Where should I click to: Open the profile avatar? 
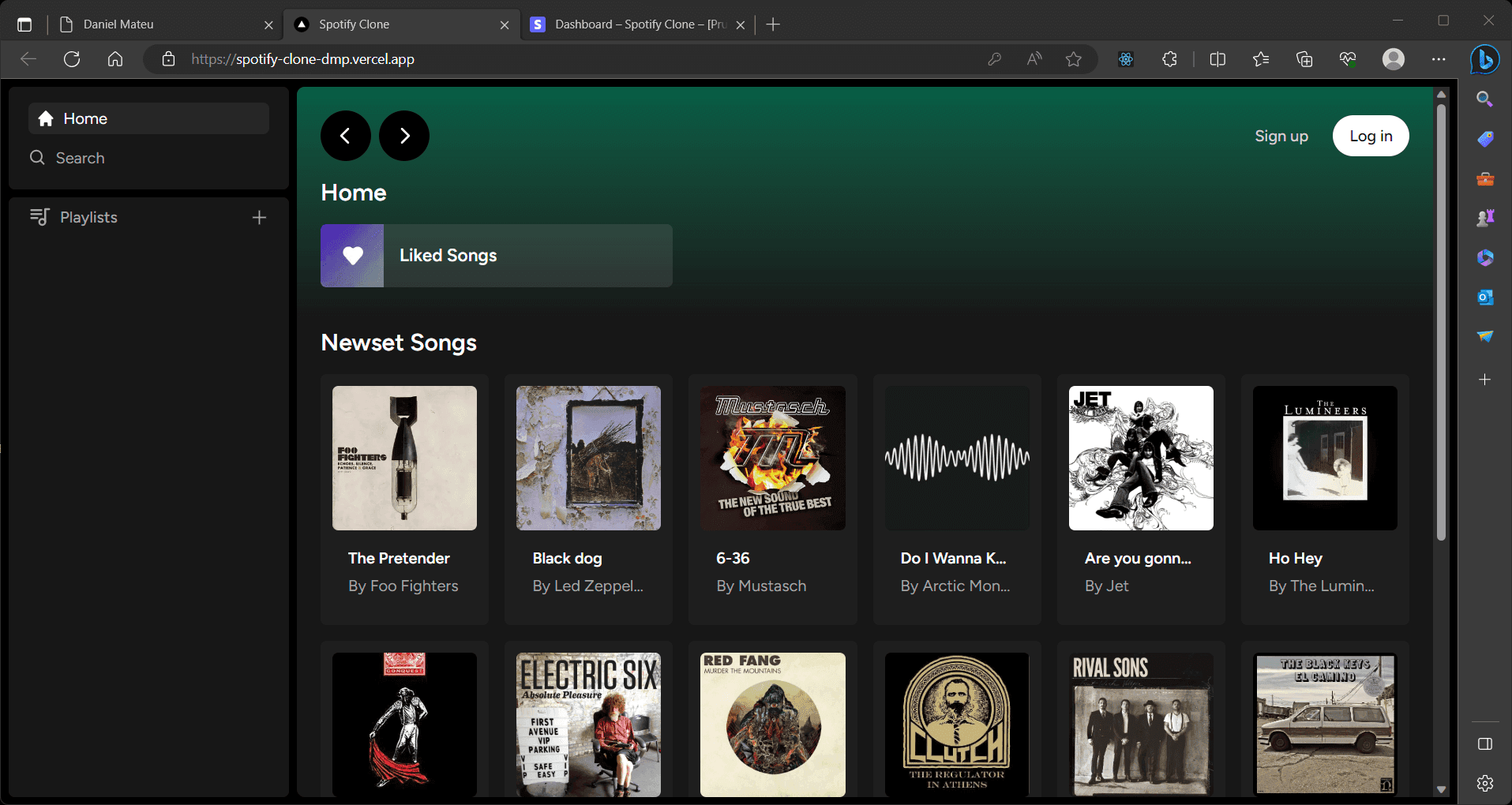pos(1394,59)
